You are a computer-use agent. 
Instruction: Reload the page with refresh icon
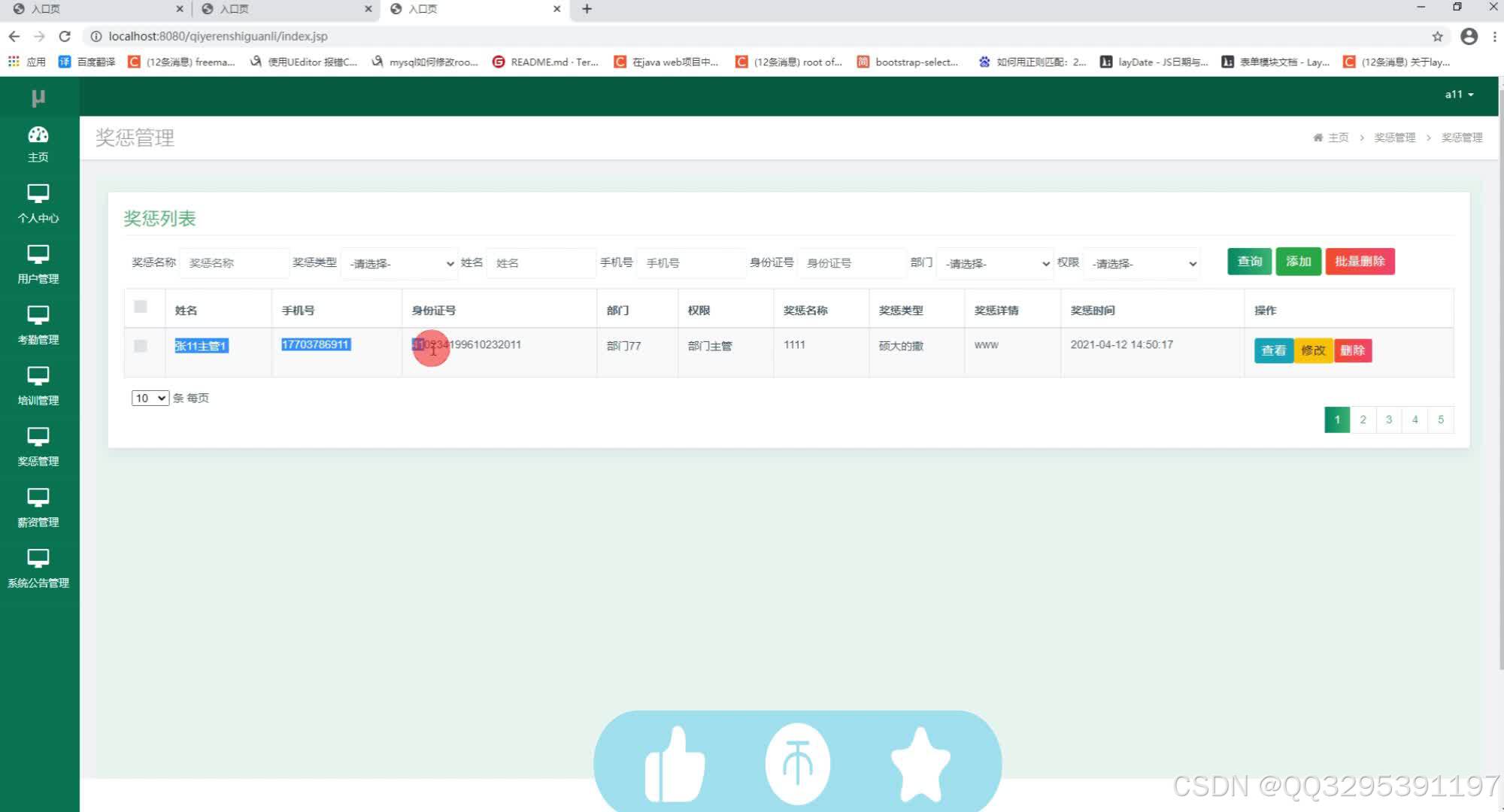(65, 36)
